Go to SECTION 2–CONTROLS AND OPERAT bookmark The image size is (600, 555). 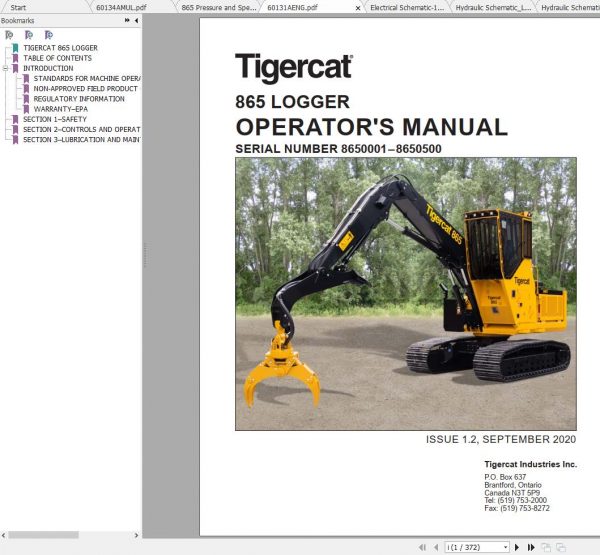pos(82,129)
